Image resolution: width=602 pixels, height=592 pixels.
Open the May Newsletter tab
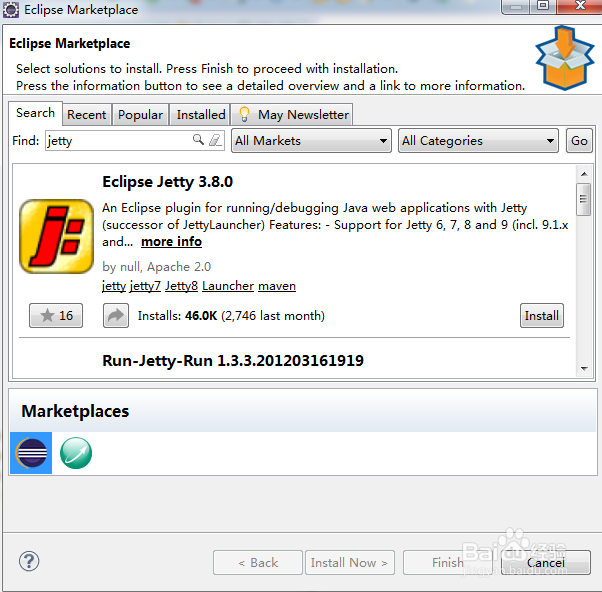click(292, 114)
